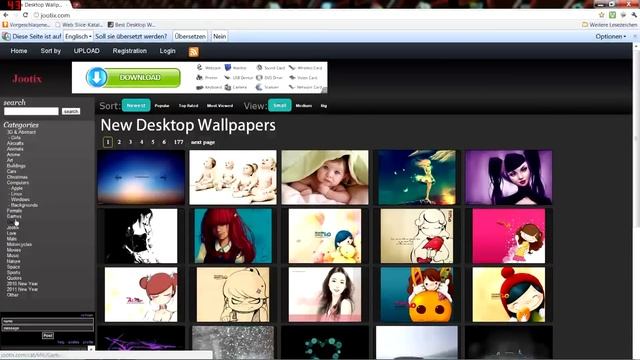
Task: Open the 2011 New Year category
Action: (x=22, y=289)
